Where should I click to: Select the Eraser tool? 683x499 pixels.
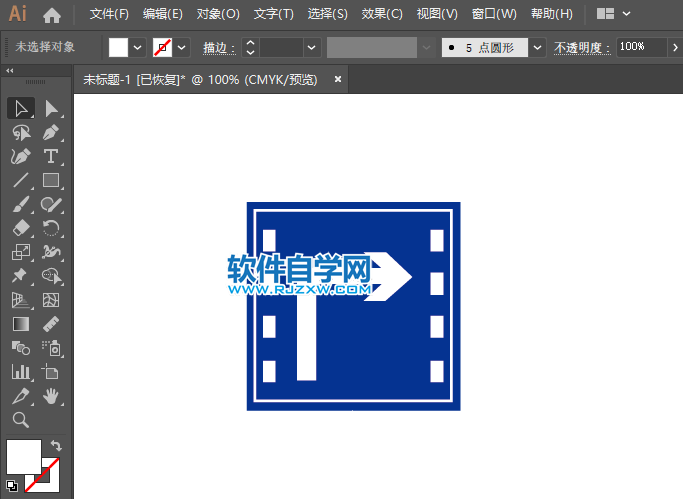click(x=20, y=228)
